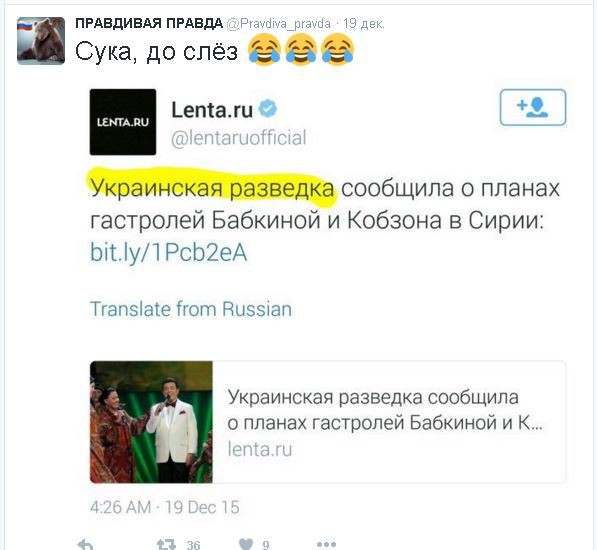Open the bear avatar profile picture
This screenshot has height=550, width=597.
tap(41, 41)
